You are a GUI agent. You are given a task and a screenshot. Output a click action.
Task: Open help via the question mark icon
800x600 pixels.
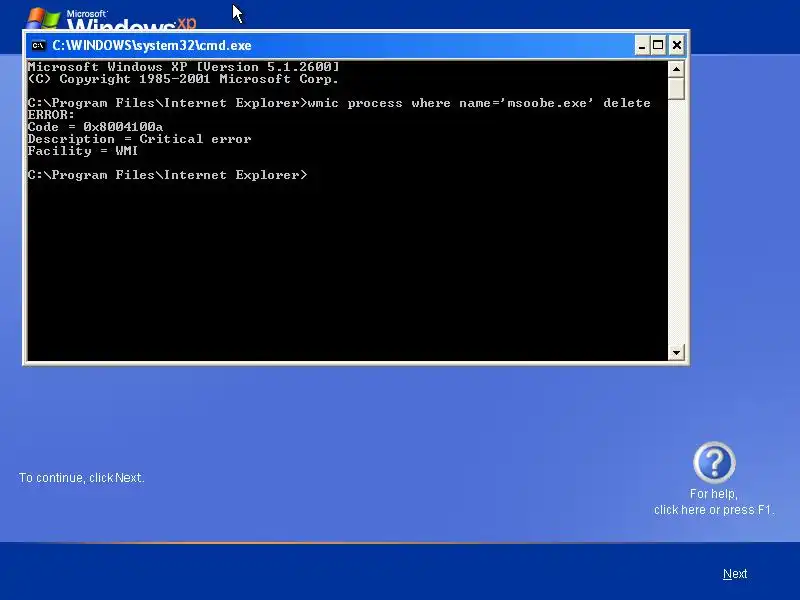point(714,462)
